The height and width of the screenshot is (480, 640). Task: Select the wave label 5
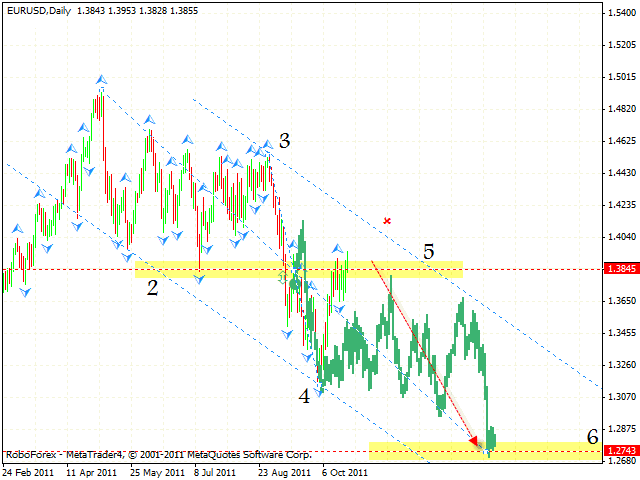click(428, 252)
